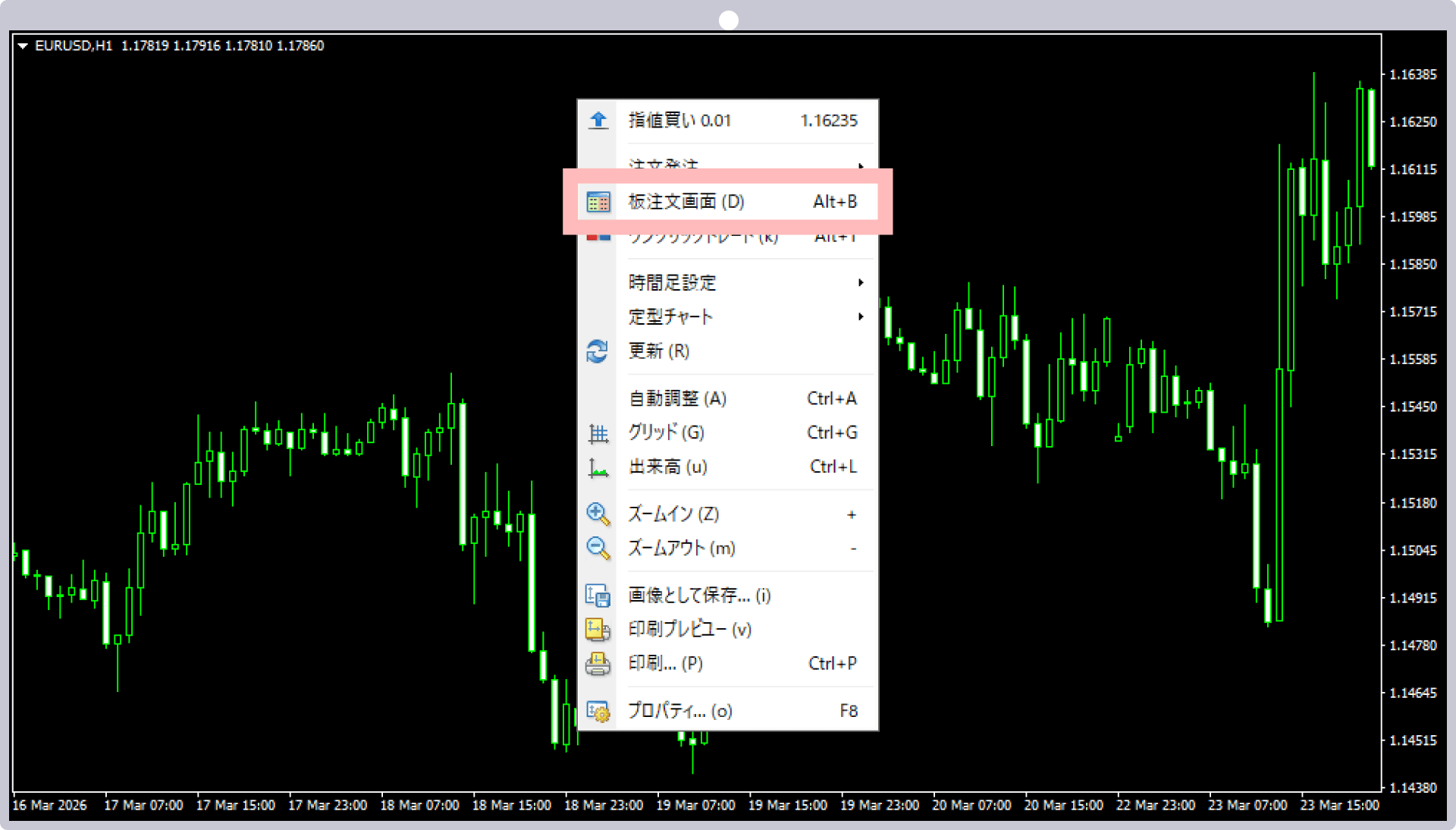1456x830 pixels.
Task: Expand the 定型チャート submenu arrow
Action: 861,316
